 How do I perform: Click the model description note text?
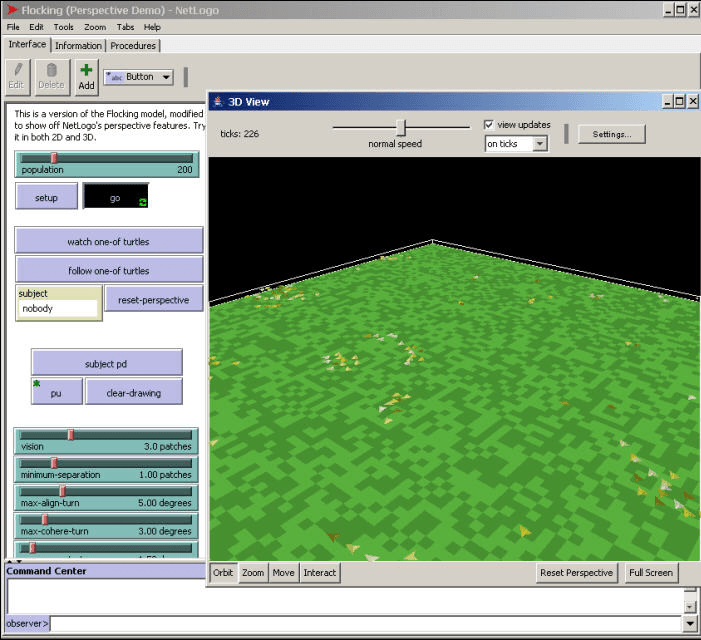point(109,126)
